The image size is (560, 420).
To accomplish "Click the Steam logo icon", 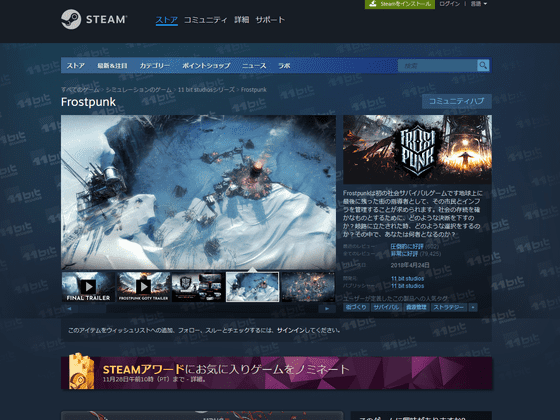I will (x=71, y=19).
